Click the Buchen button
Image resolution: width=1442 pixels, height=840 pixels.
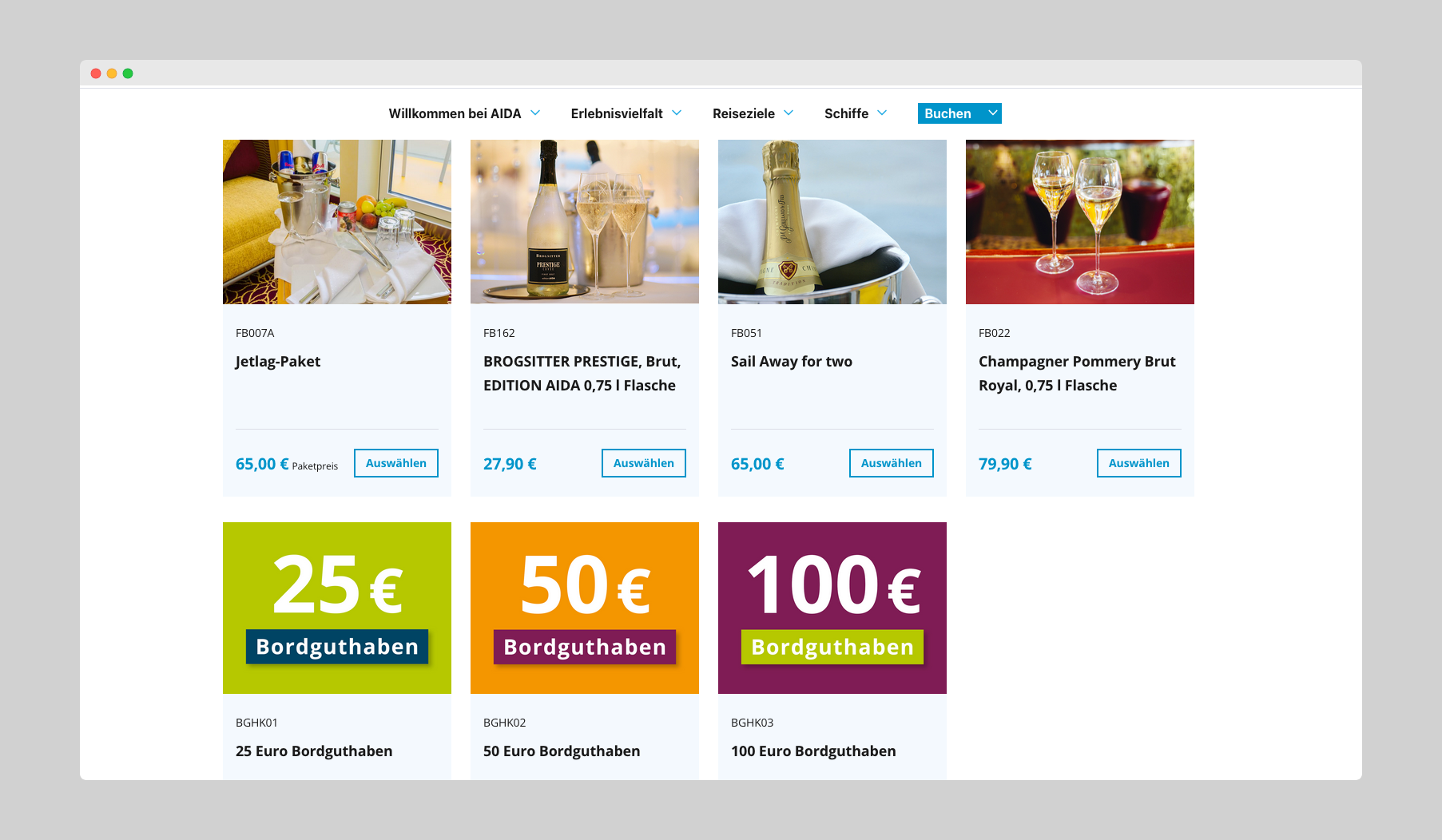click(948, 113)
